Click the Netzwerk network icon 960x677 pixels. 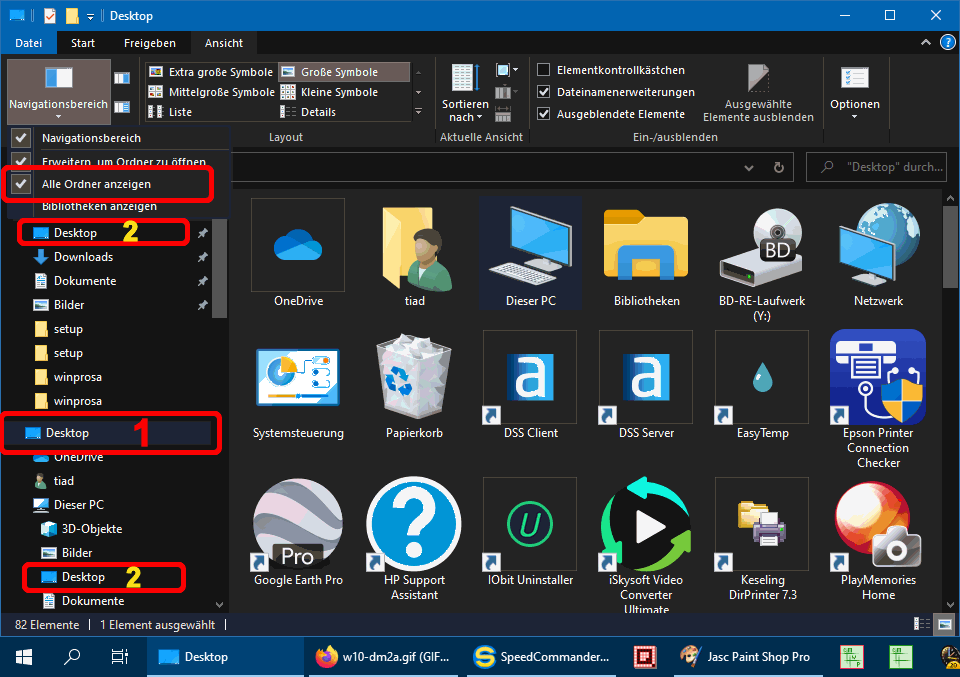(878, 246)
